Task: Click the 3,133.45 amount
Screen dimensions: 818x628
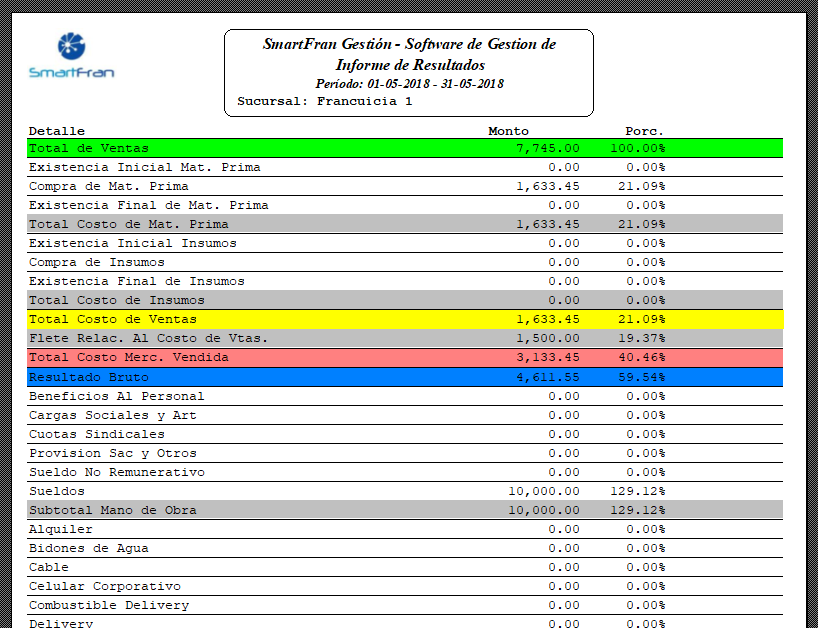Action: tap(548, 357)
